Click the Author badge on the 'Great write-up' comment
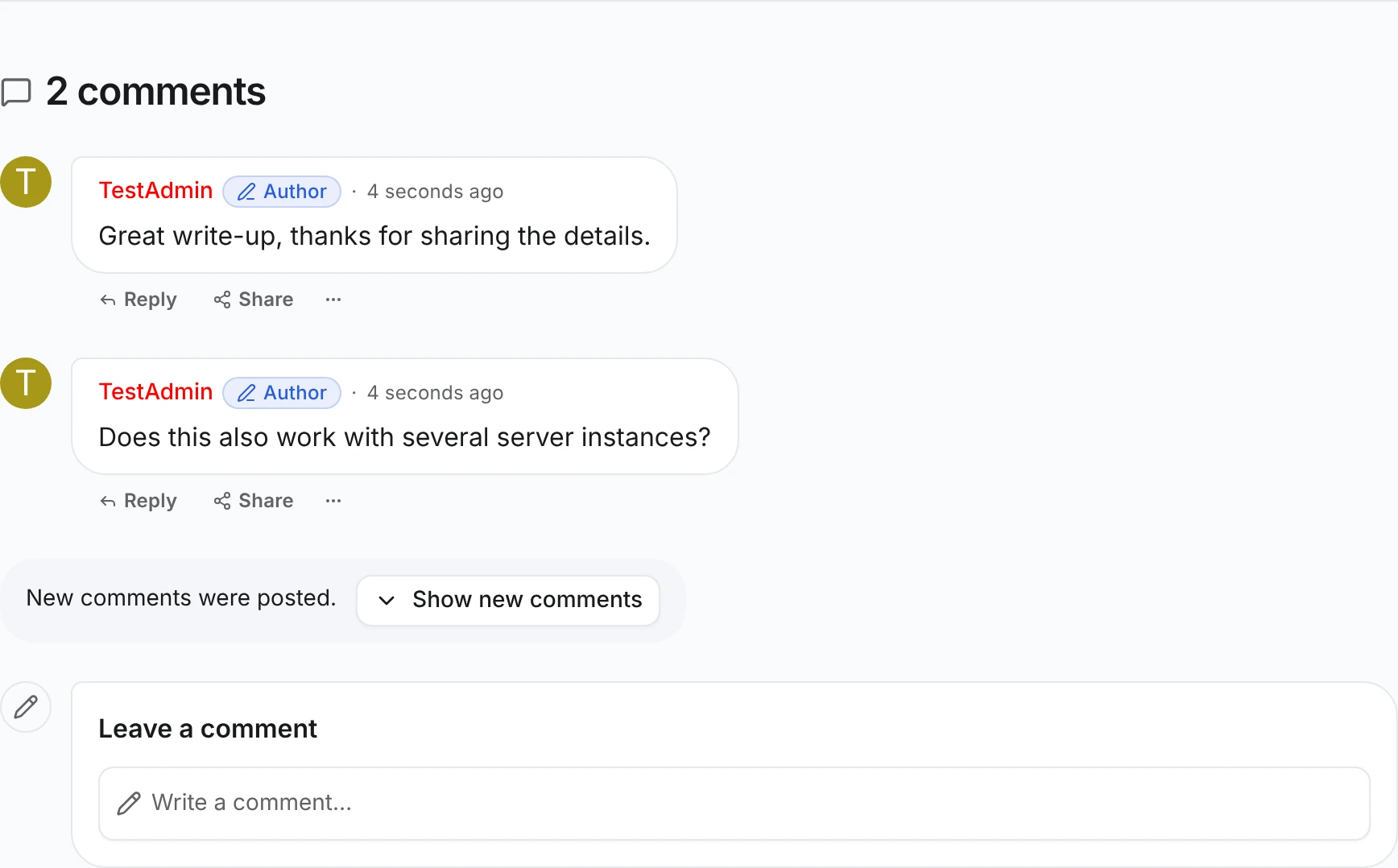The height and width of the screenshot is (868, 1398). tap(282, 192)
